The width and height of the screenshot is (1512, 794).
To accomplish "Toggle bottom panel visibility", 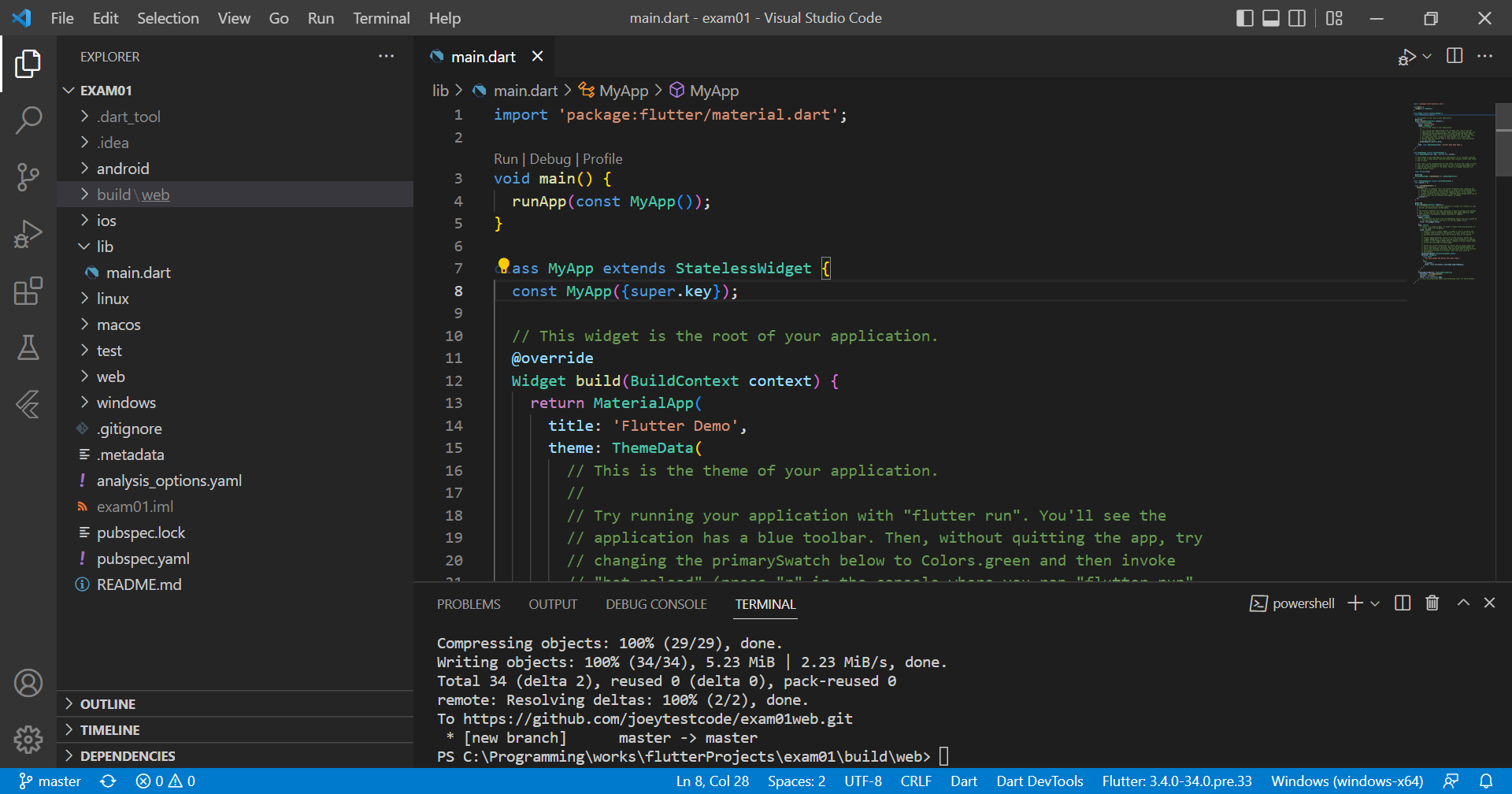I will (x=1271, y=18).
